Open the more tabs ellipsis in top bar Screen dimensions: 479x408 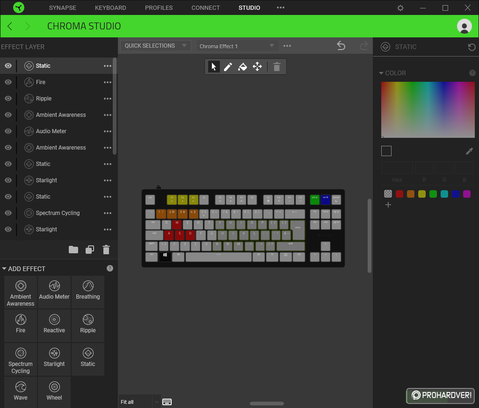click(281, 8)
